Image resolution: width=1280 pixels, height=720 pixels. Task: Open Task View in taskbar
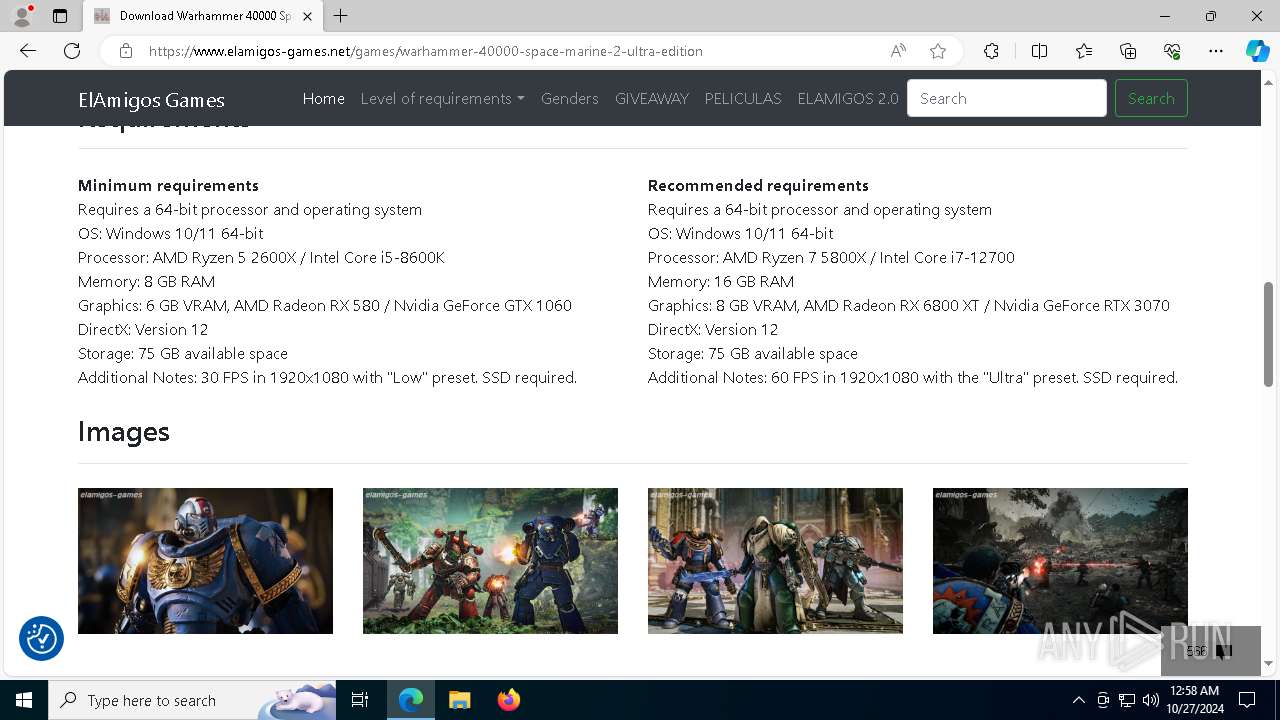click(360, 700)
